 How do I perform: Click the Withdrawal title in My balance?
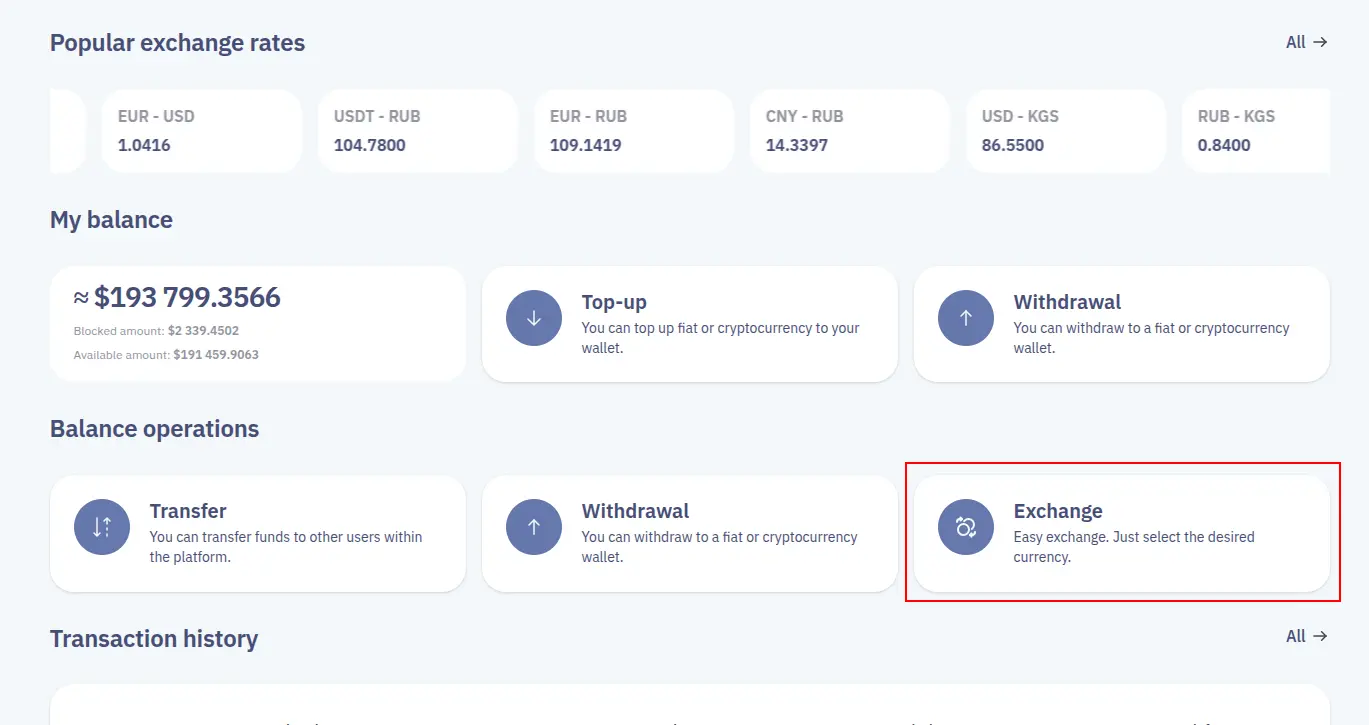click(1067, 302)
